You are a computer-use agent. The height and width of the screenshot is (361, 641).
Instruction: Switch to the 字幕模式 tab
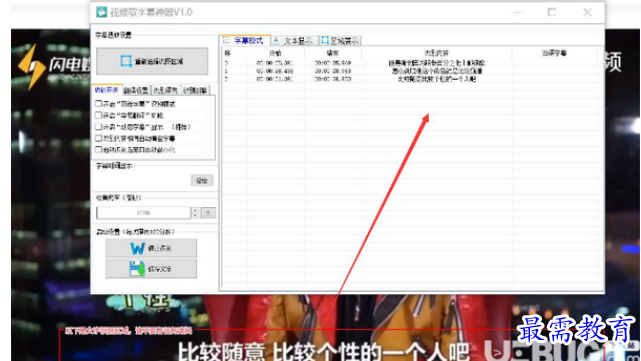click(x=244, y=40)
